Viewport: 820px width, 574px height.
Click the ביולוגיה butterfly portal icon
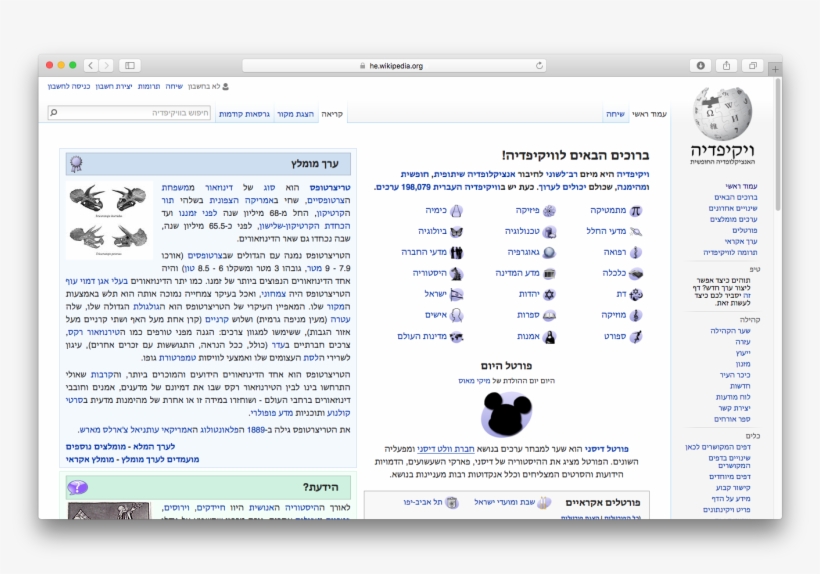(457, 232)
